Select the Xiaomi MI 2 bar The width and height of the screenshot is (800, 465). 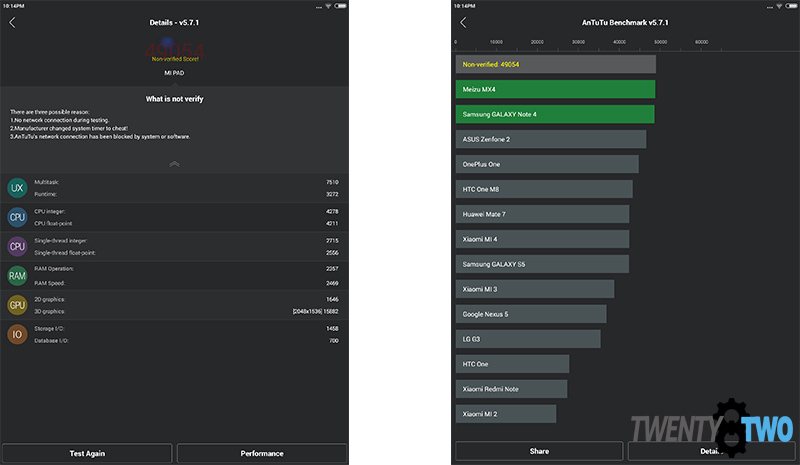pos(506,414)
